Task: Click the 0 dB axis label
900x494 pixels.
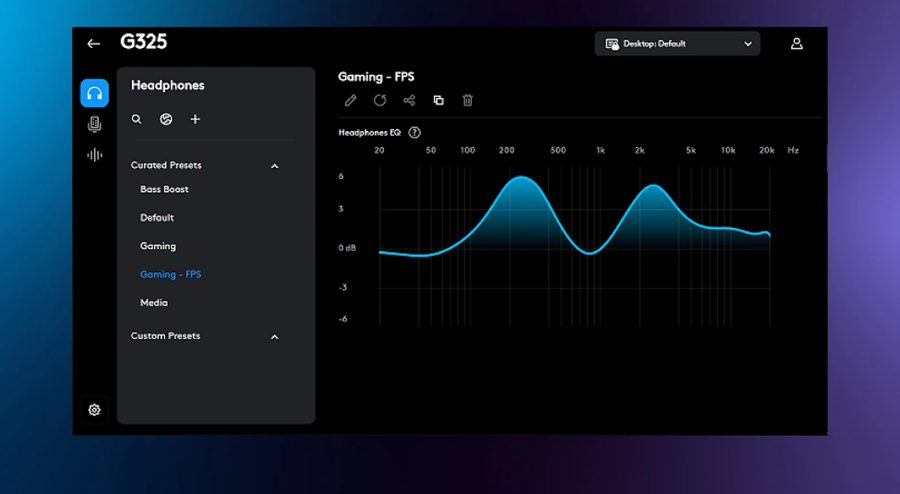Action: 347,248
